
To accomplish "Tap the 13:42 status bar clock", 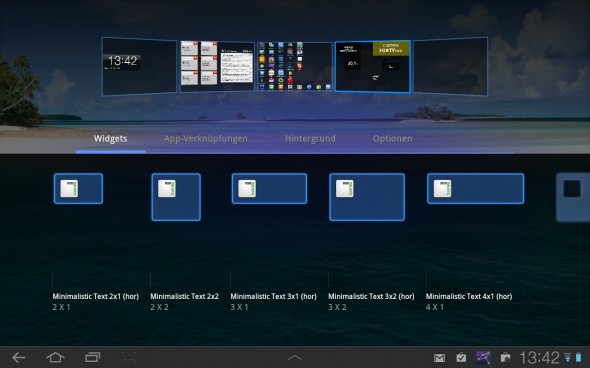I will tap(539, 357).
